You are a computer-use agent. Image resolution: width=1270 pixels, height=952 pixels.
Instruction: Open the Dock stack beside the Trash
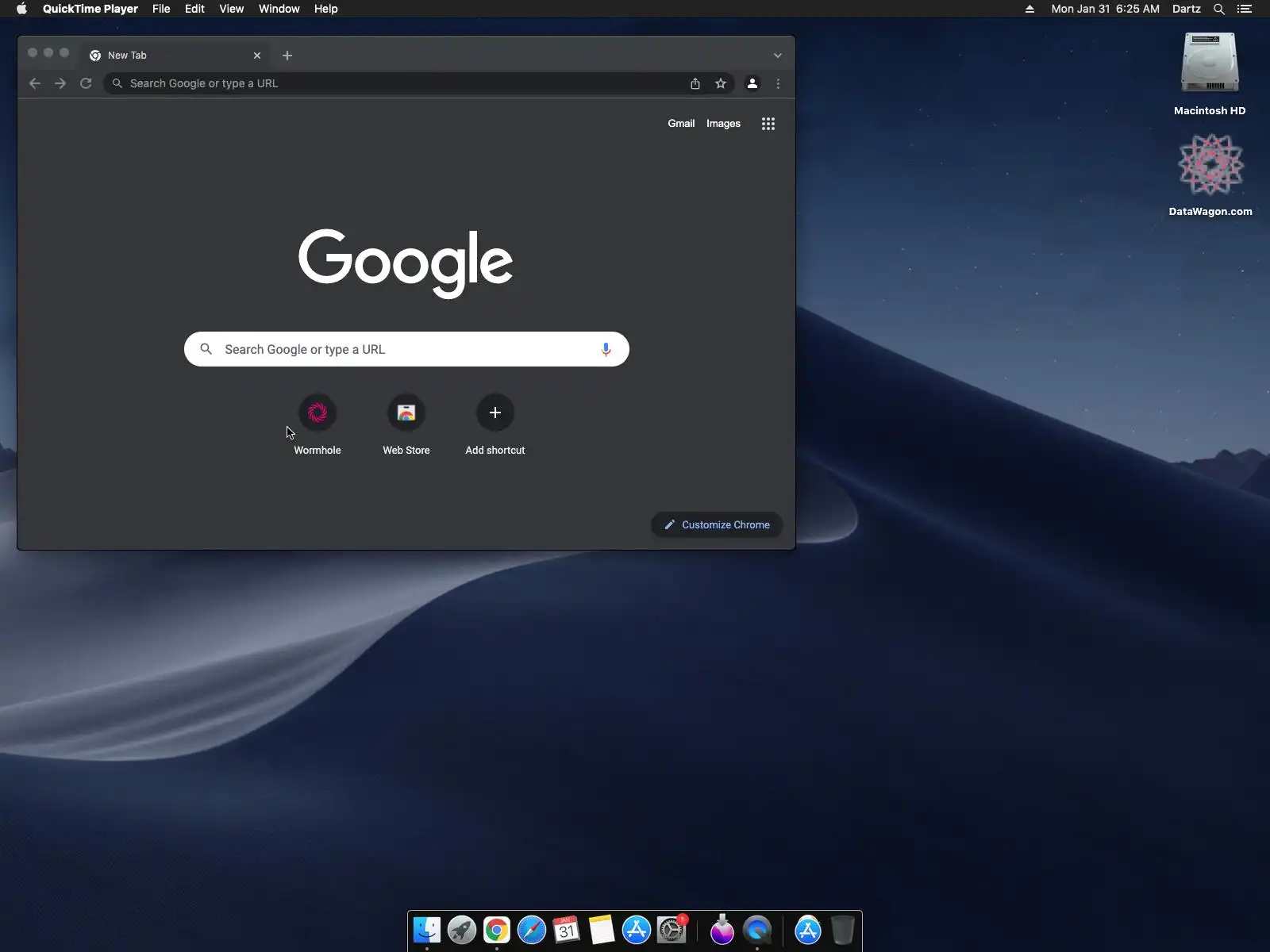tap(808, 930)
